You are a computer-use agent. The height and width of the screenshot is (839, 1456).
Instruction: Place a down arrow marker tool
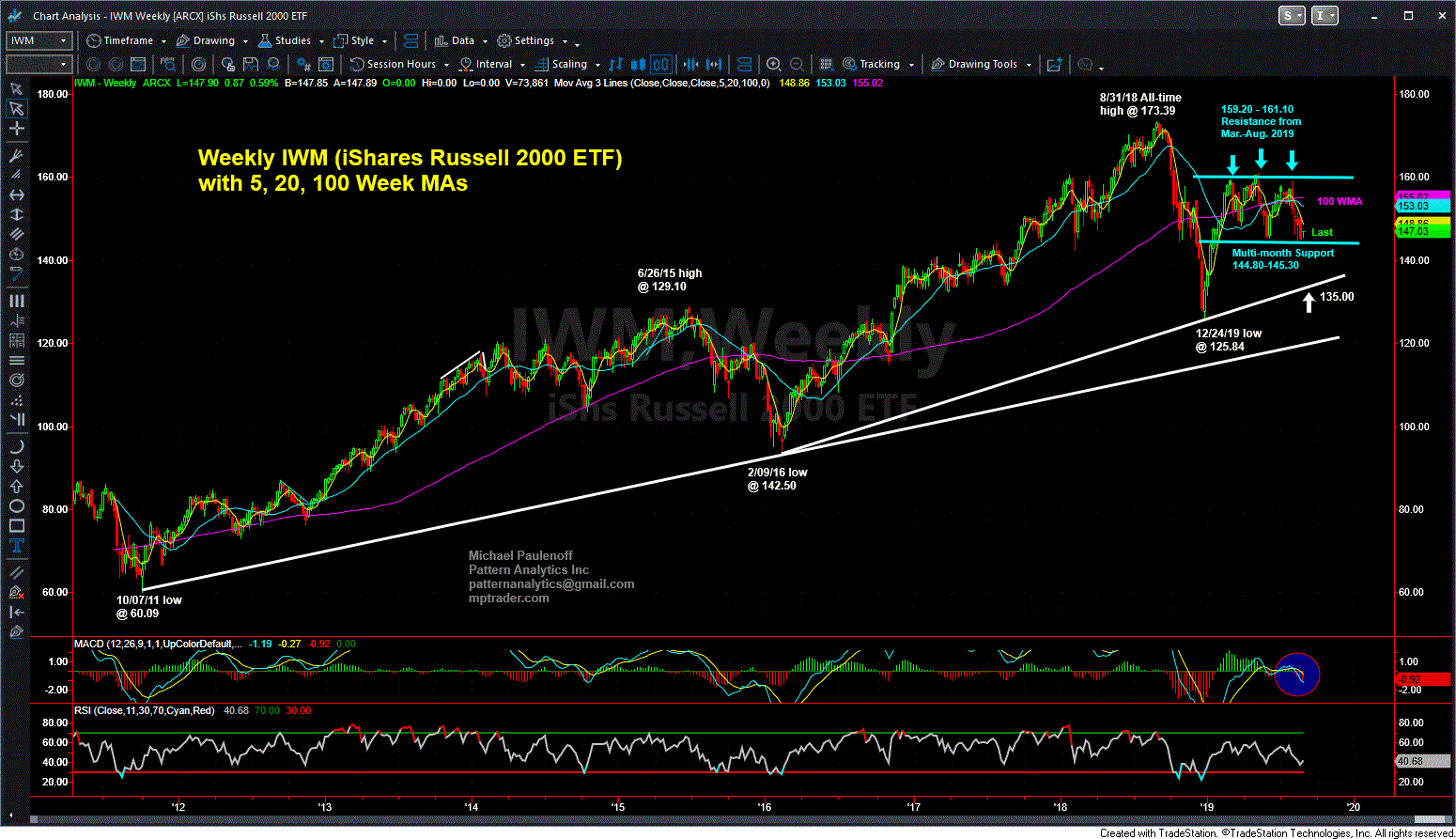click(16, 466)
